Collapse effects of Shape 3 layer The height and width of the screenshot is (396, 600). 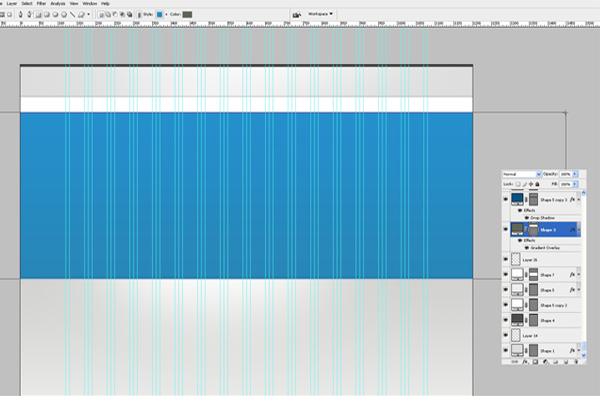point(579,230)
